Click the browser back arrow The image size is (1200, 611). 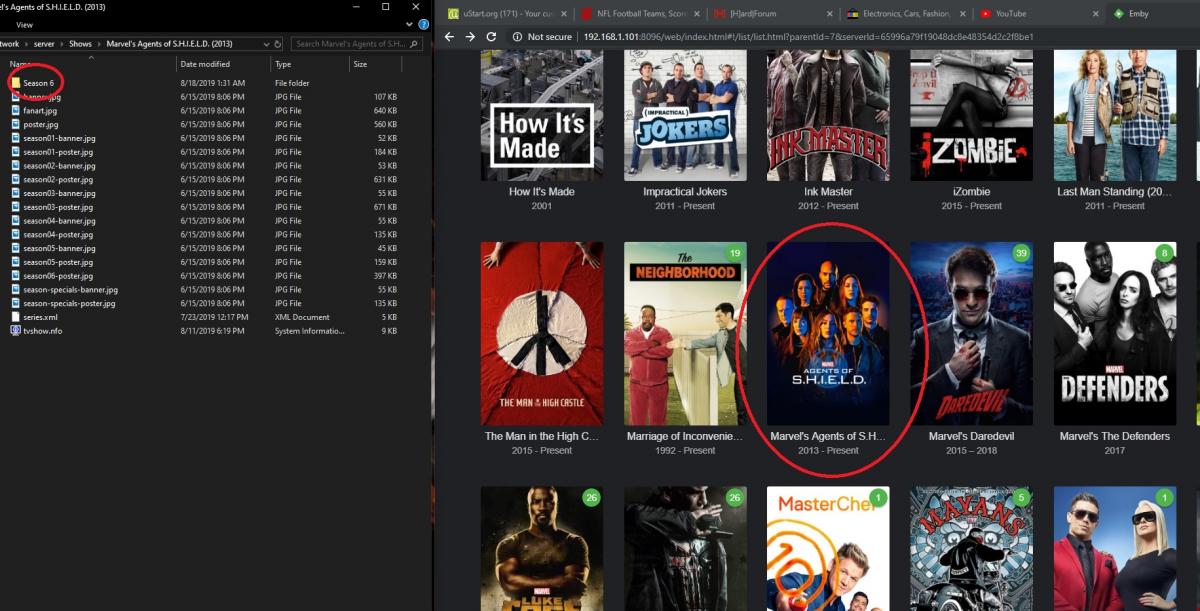(449, 37)
